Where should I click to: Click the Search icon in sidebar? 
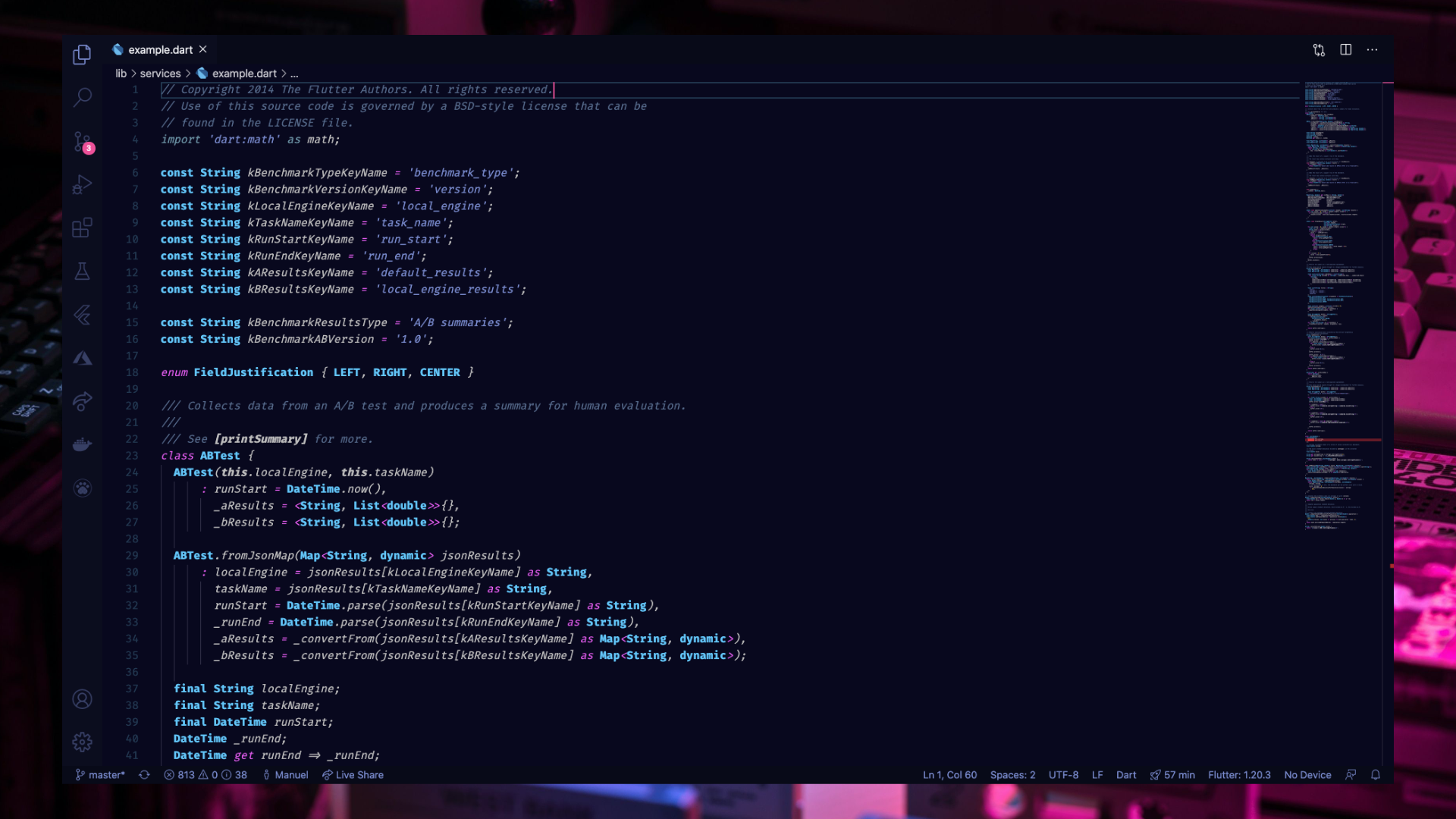tap(82, 98)
